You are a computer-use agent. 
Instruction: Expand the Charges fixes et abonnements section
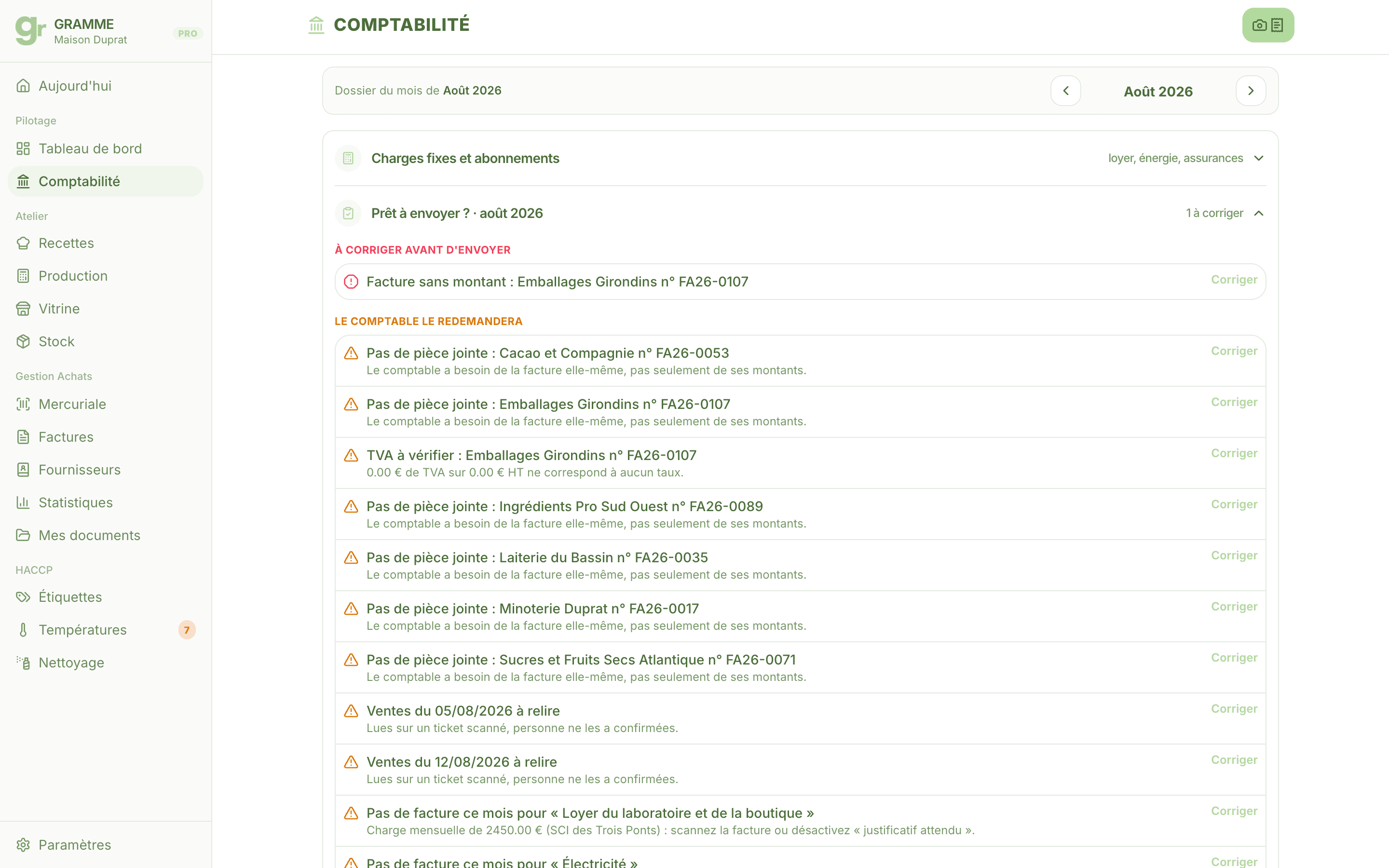[x=800, y=159]
